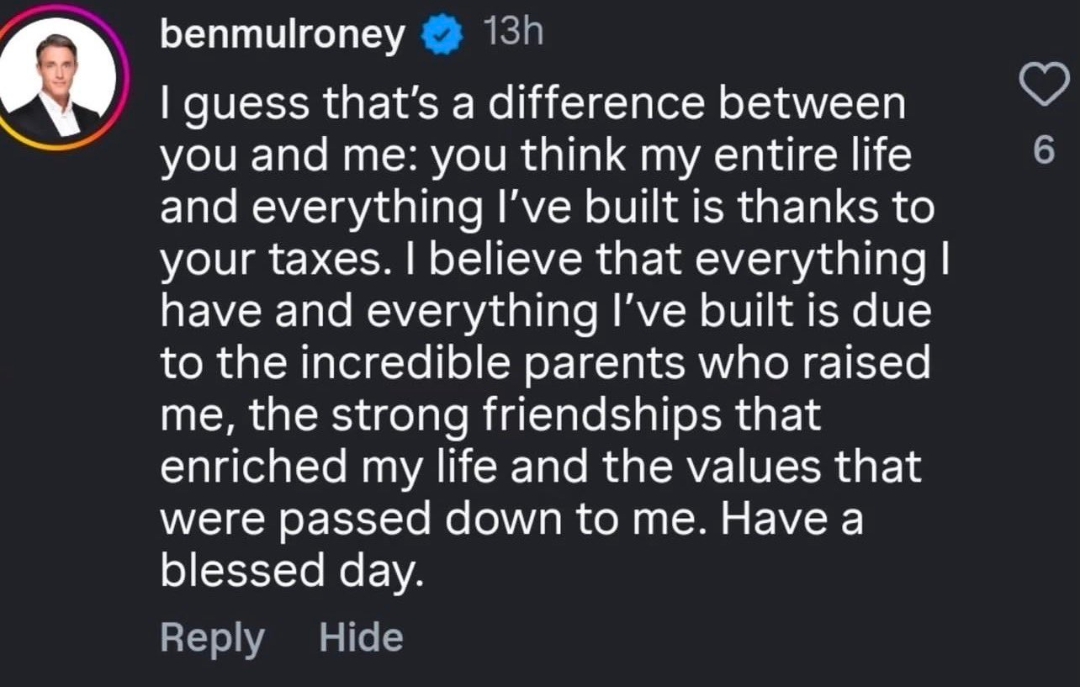This screenshot has width=1080, height=687.
Task: Click the words "your taxes." in the comment
Action: pos(269,260)
